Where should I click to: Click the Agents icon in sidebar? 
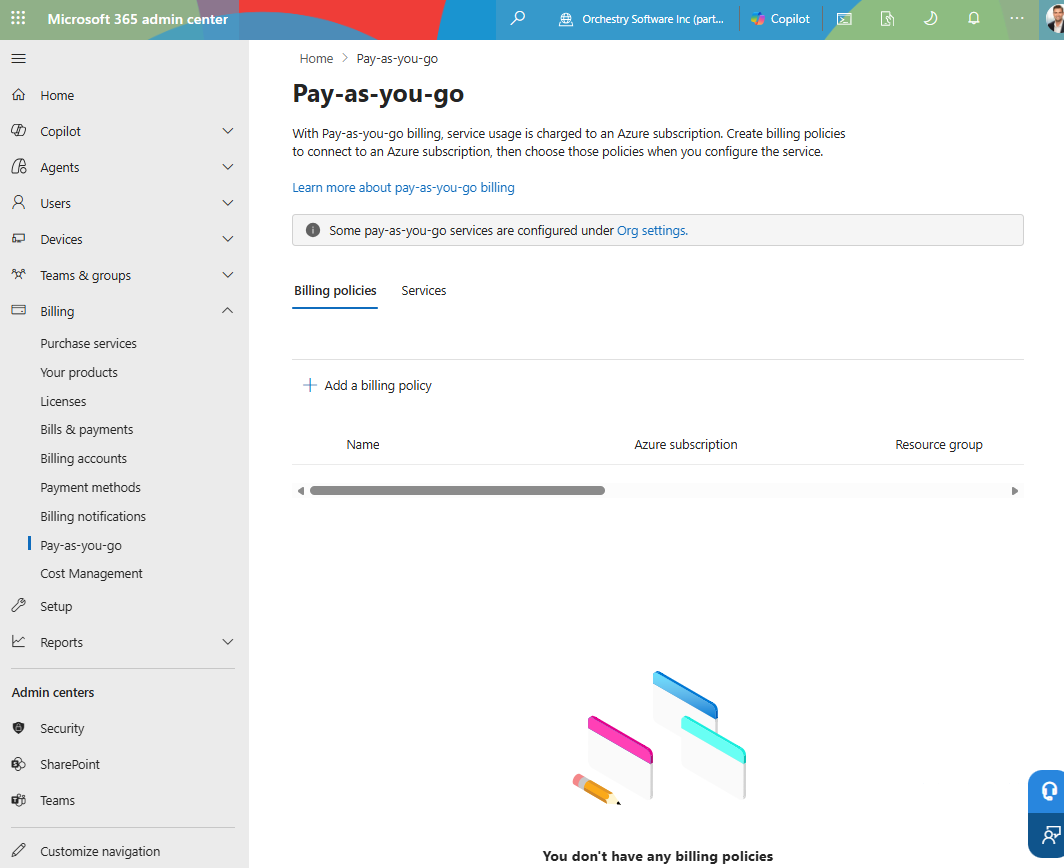[x=19, y=166]
